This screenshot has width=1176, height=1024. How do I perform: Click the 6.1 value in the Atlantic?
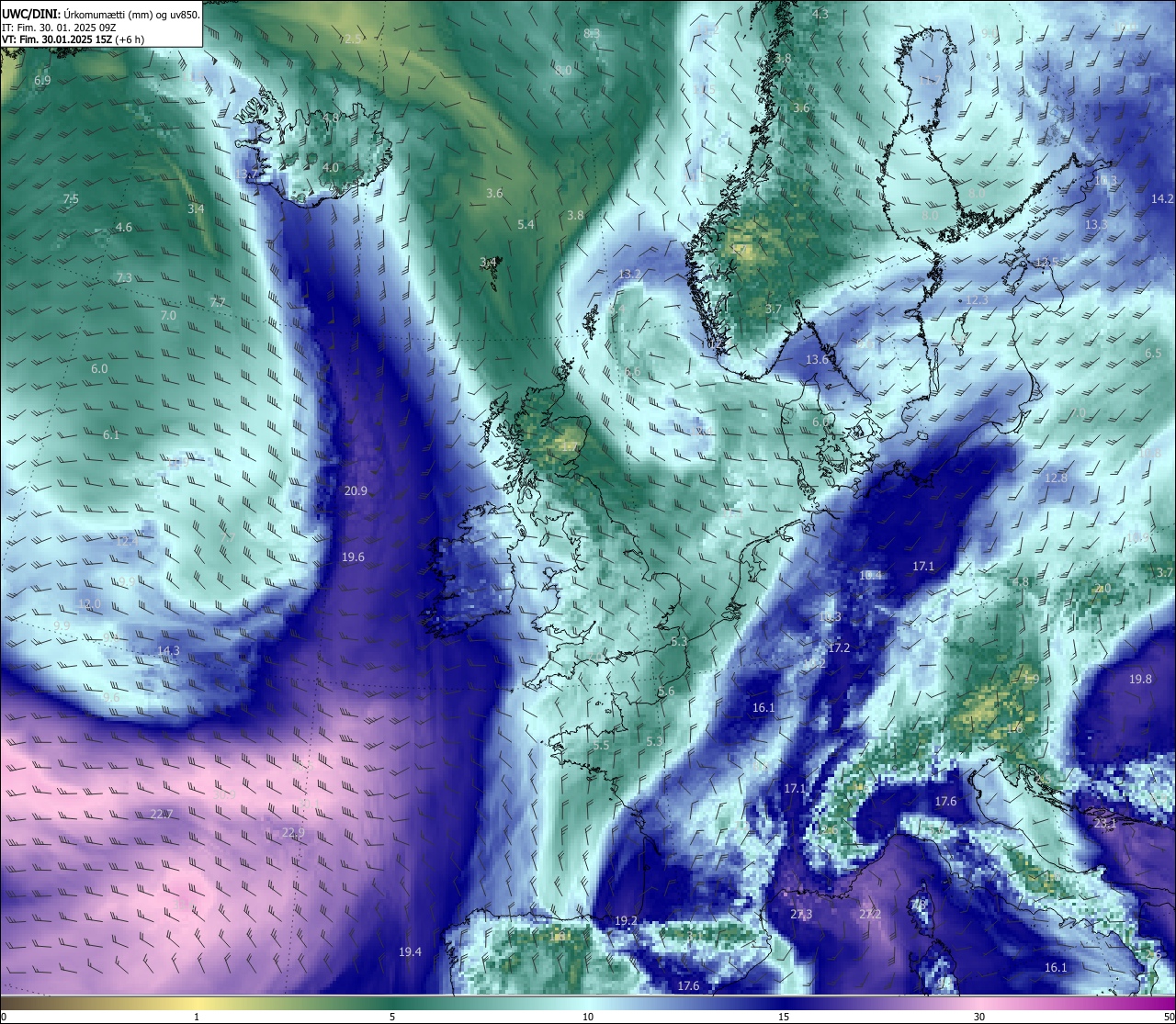pos(111,435)
